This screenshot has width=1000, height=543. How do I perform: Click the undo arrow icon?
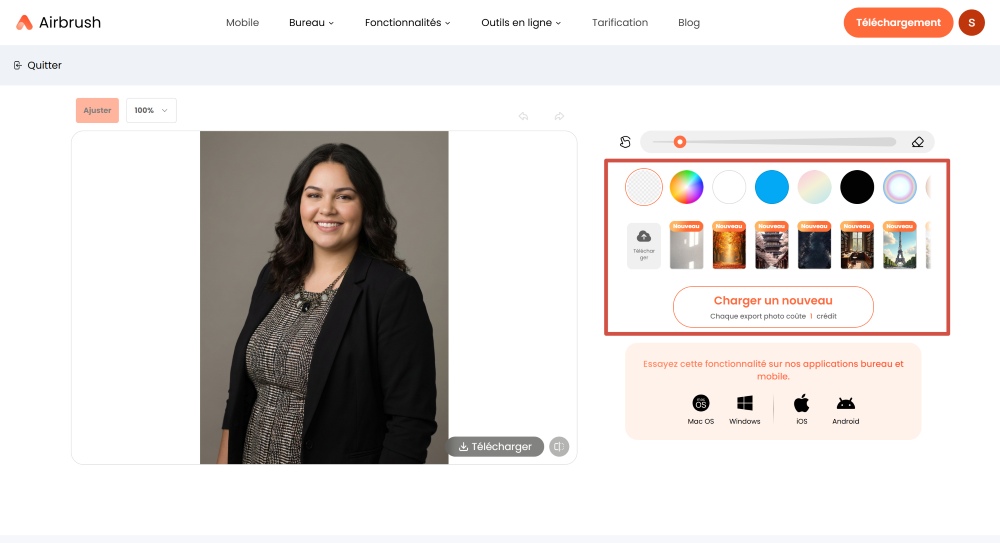pos(523,116)
